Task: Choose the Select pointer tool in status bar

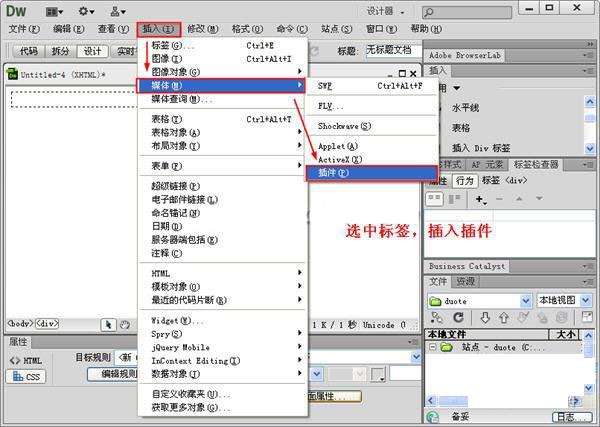Action: coord(108,324)
